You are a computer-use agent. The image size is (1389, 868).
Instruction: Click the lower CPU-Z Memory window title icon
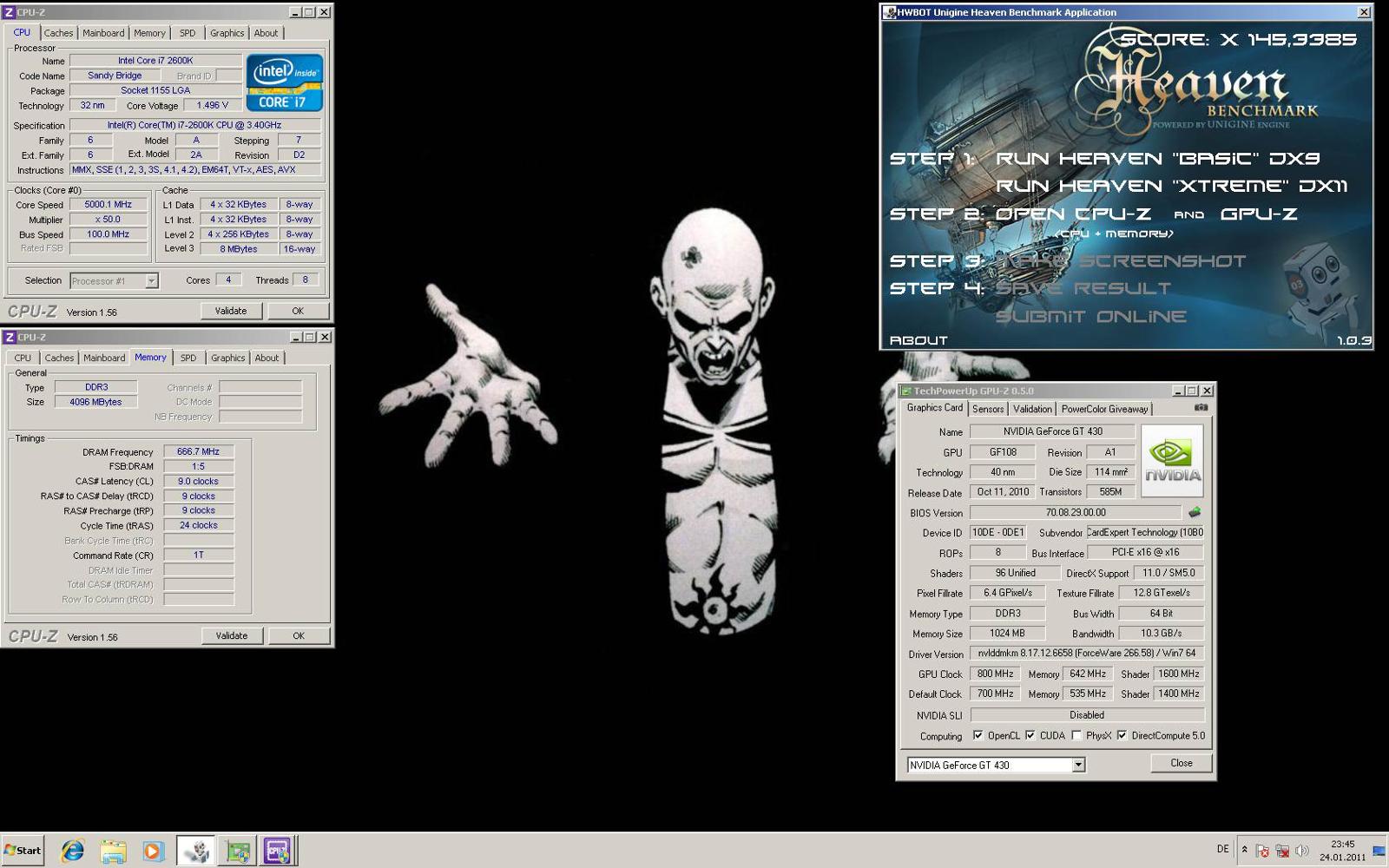[x=10, y=337]
